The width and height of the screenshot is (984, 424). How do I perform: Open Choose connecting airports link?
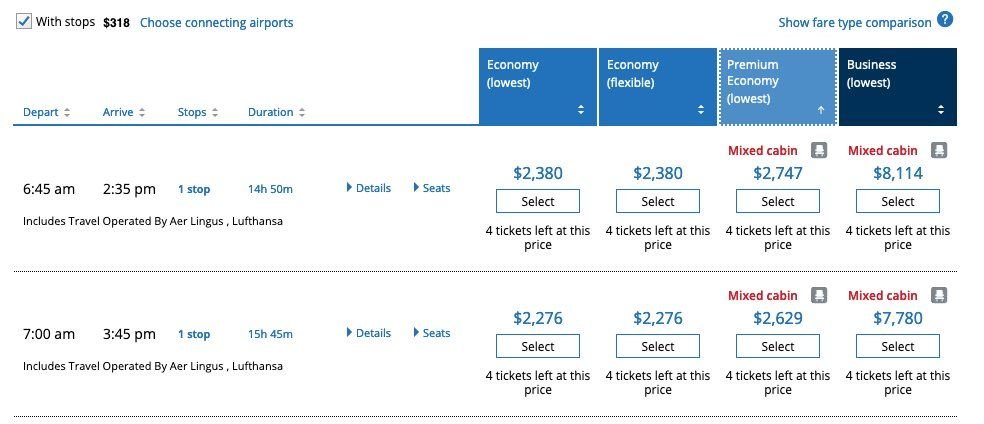coord(216,22)
